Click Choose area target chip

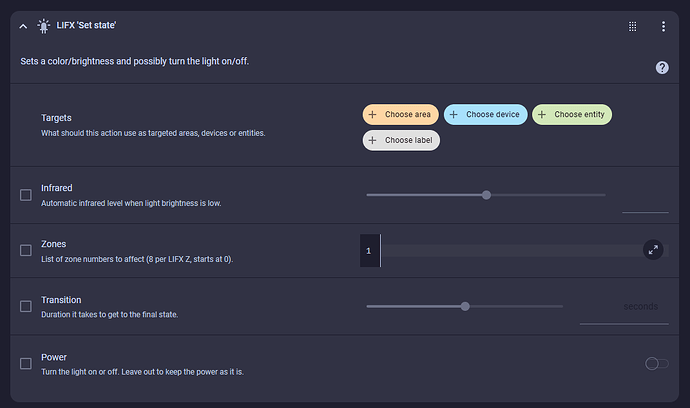point(400,114)
